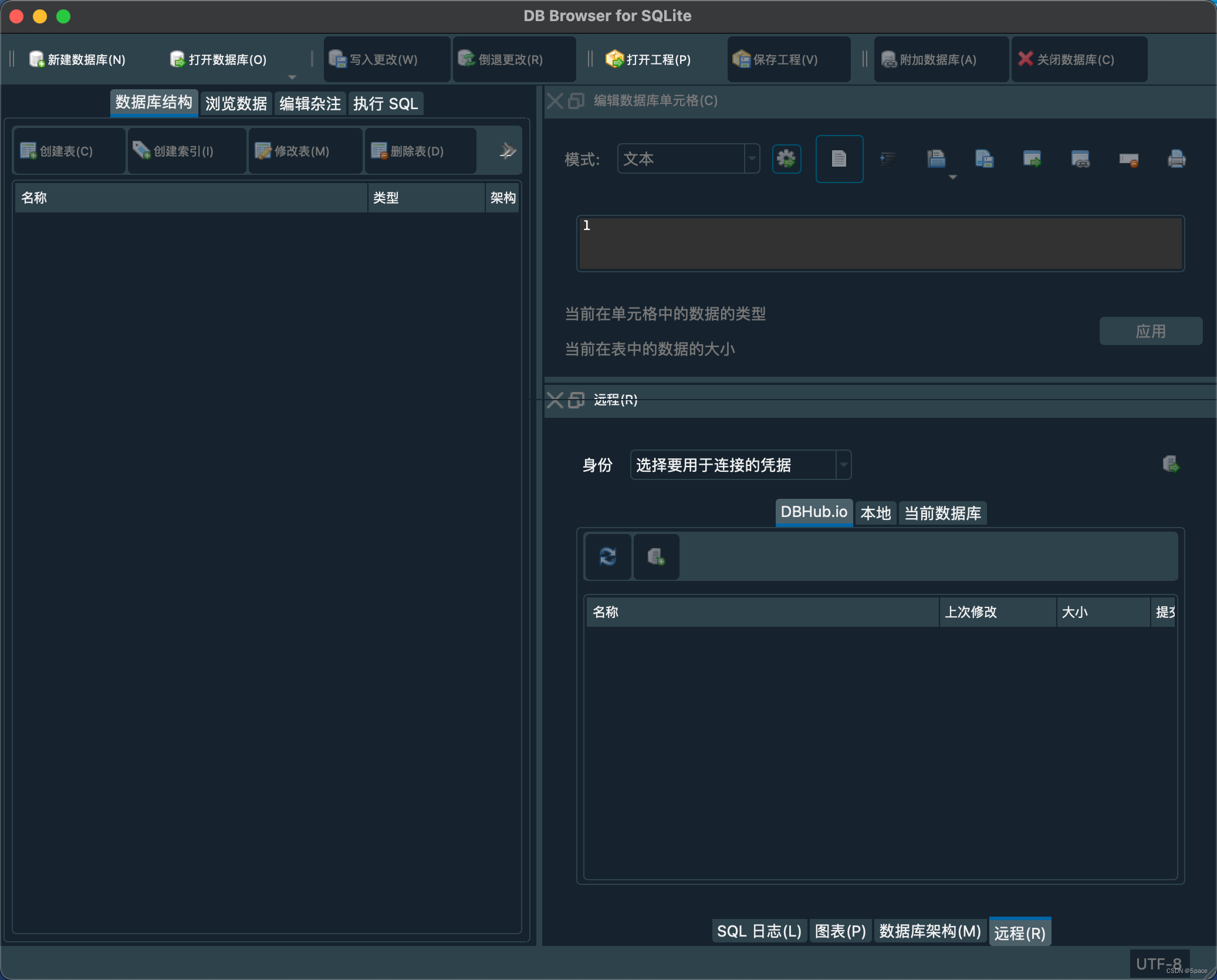Click 创建表(C) create table
Viewport: 1217px width, 980px height.
coord(69,151)
